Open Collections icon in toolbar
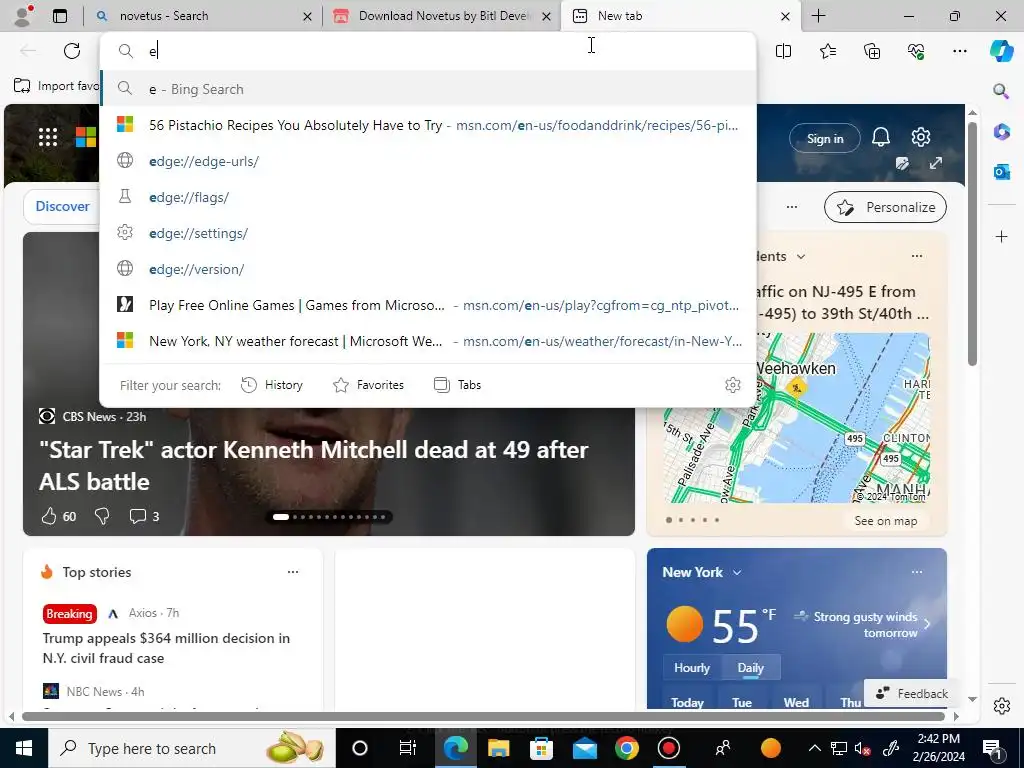 coord(872,51)
